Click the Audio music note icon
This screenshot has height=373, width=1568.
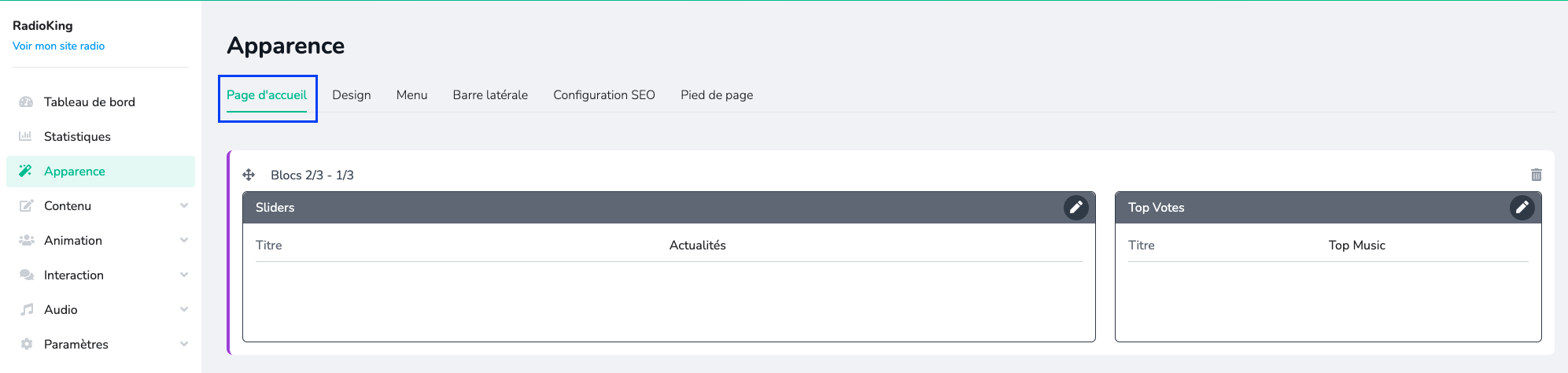pyautogui.click(x=26, y=310)
